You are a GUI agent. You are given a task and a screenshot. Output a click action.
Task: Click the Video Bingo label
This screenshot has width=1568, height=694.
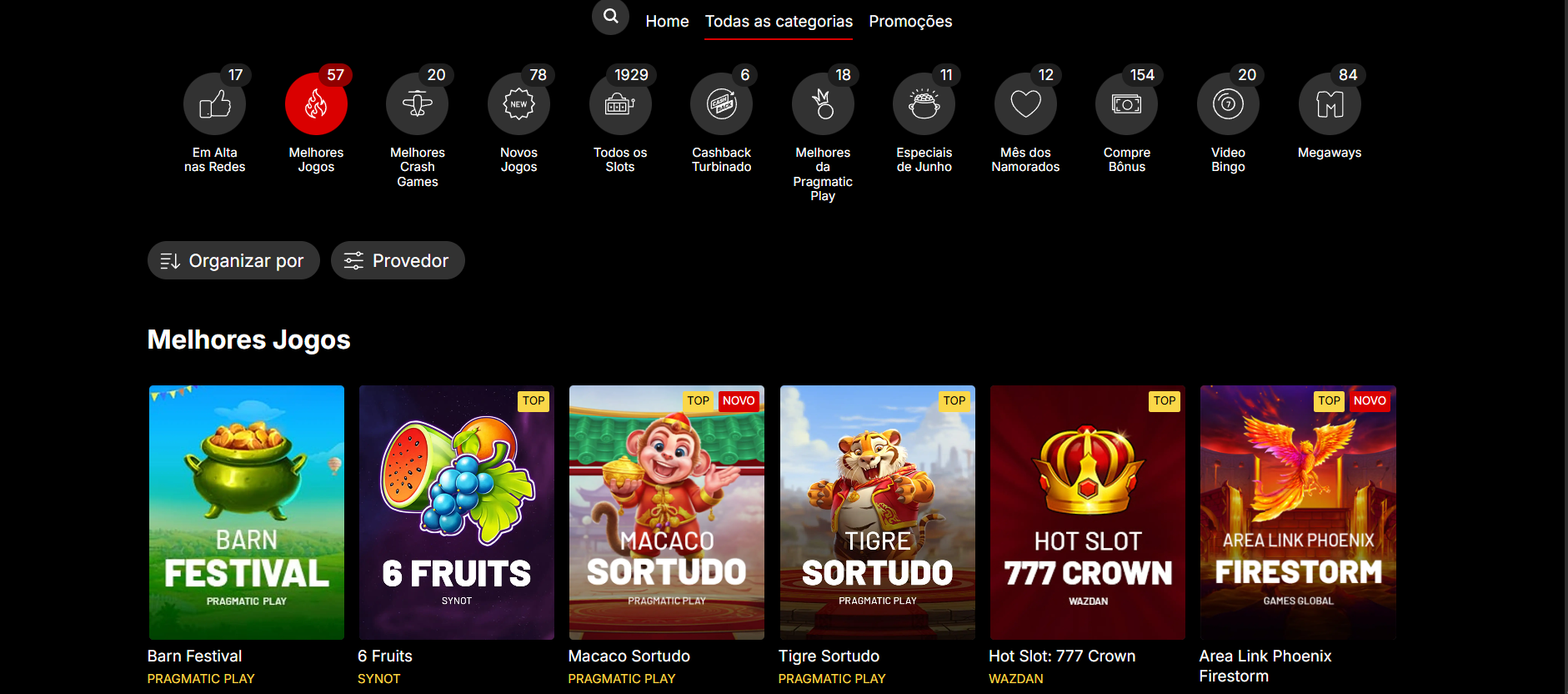tap(1229, 159)
